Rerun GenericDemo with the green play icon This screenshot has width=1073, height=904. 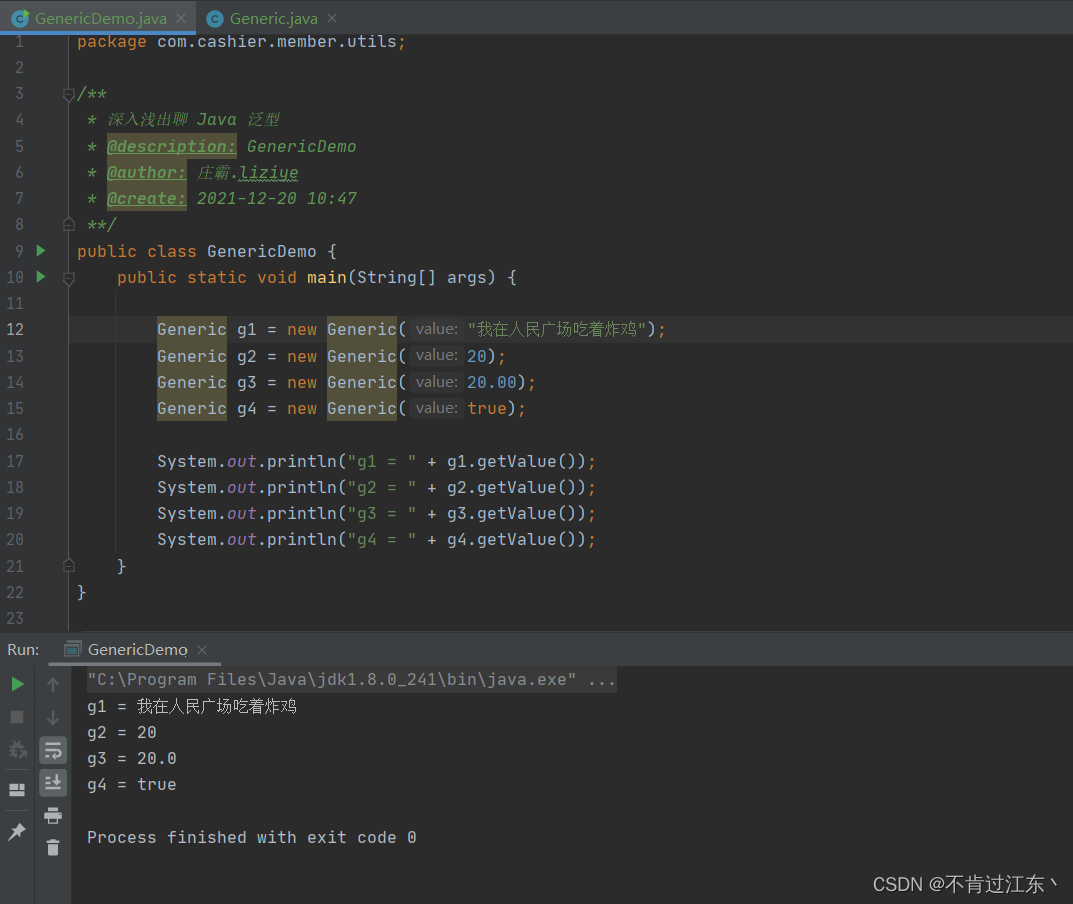pos(18,684)
